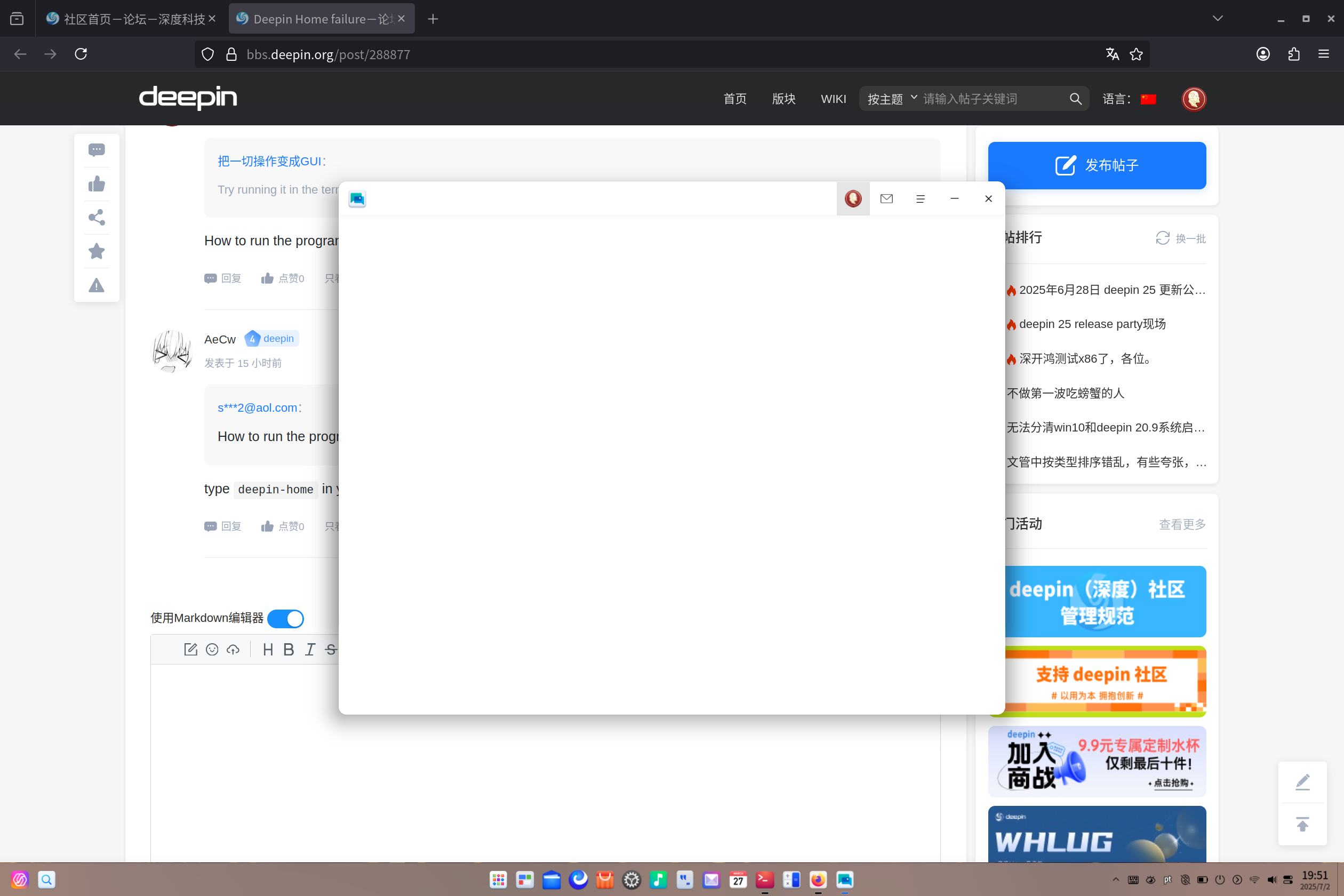Click the reply bubble icon in left sidebar

(97, 150)
